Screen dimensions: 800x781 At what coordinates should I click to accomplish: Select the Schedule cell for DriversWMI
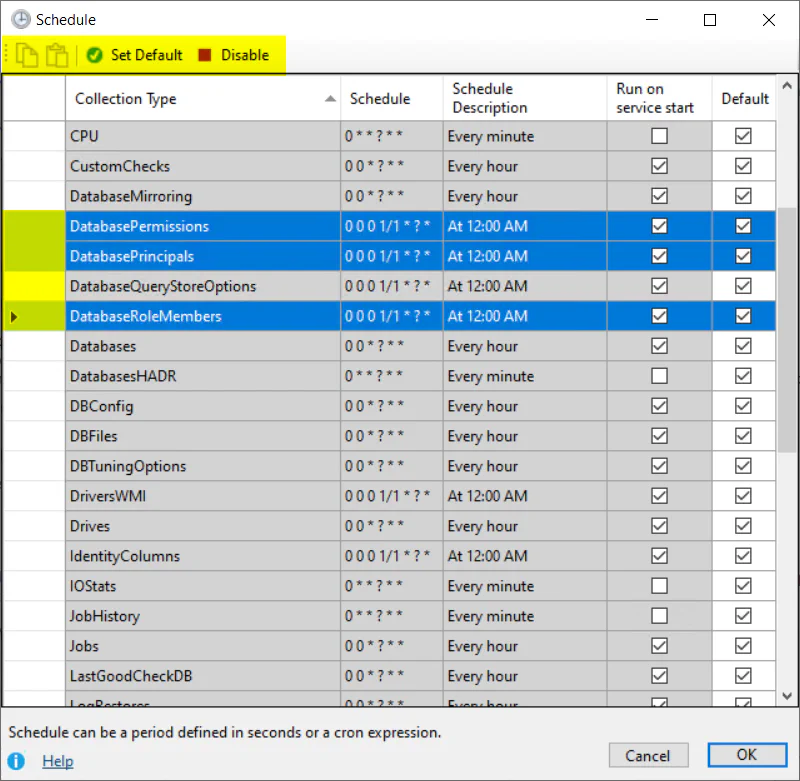click(391, 496)
